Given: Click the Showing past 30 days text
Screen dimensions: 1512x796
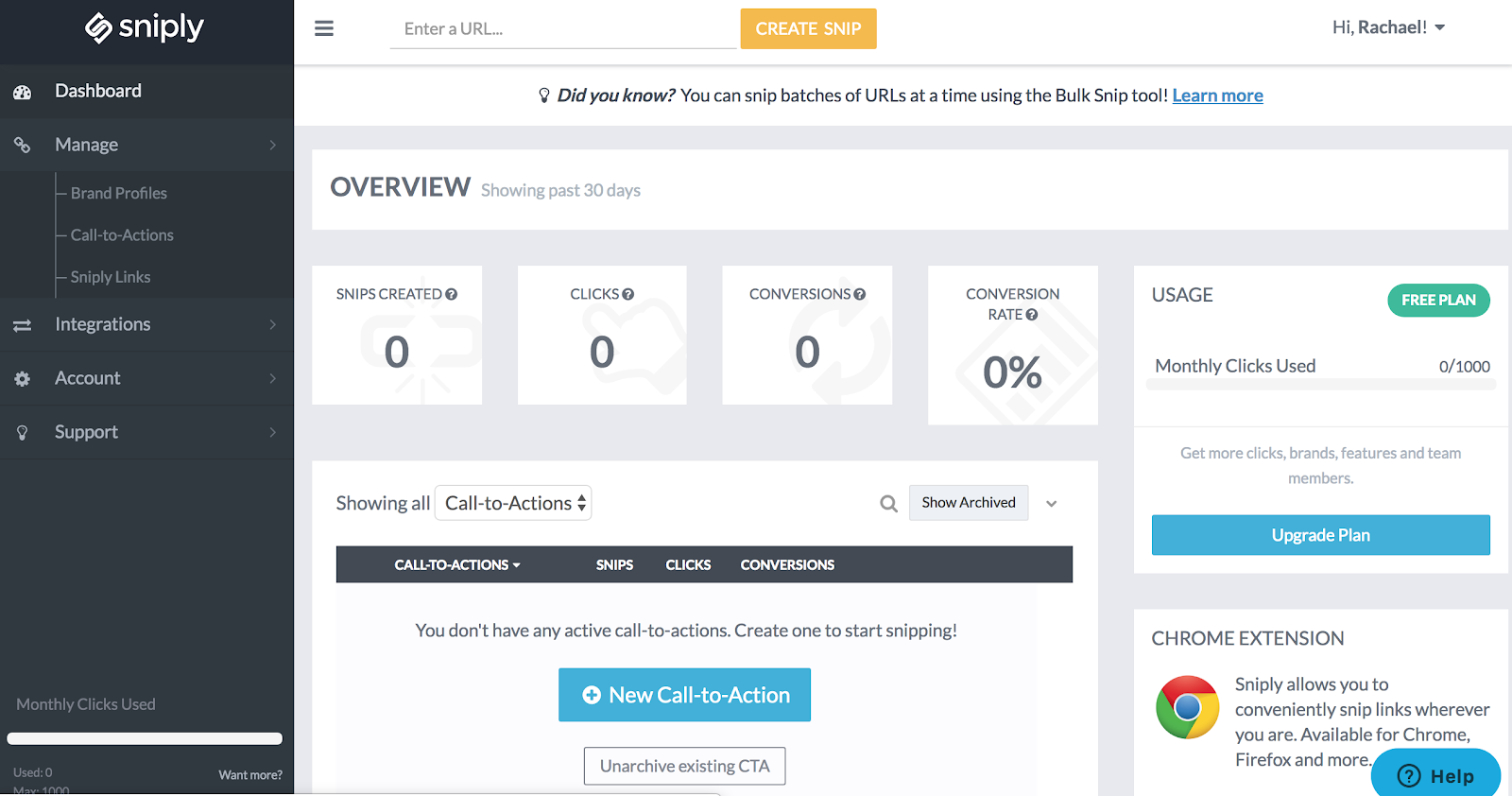Looking at the screenshot, I should (560, 191).
